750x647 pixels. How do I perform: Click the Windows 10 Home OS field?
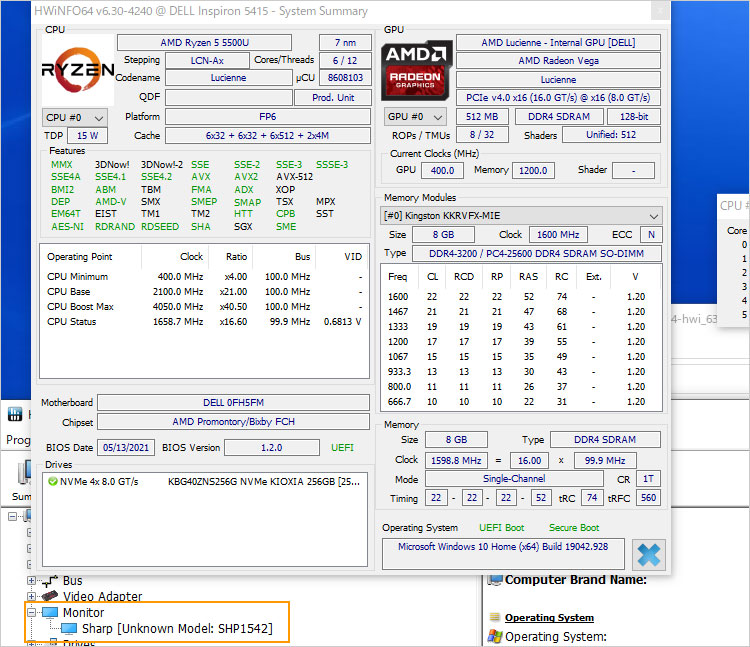click(x=503, y=547)
